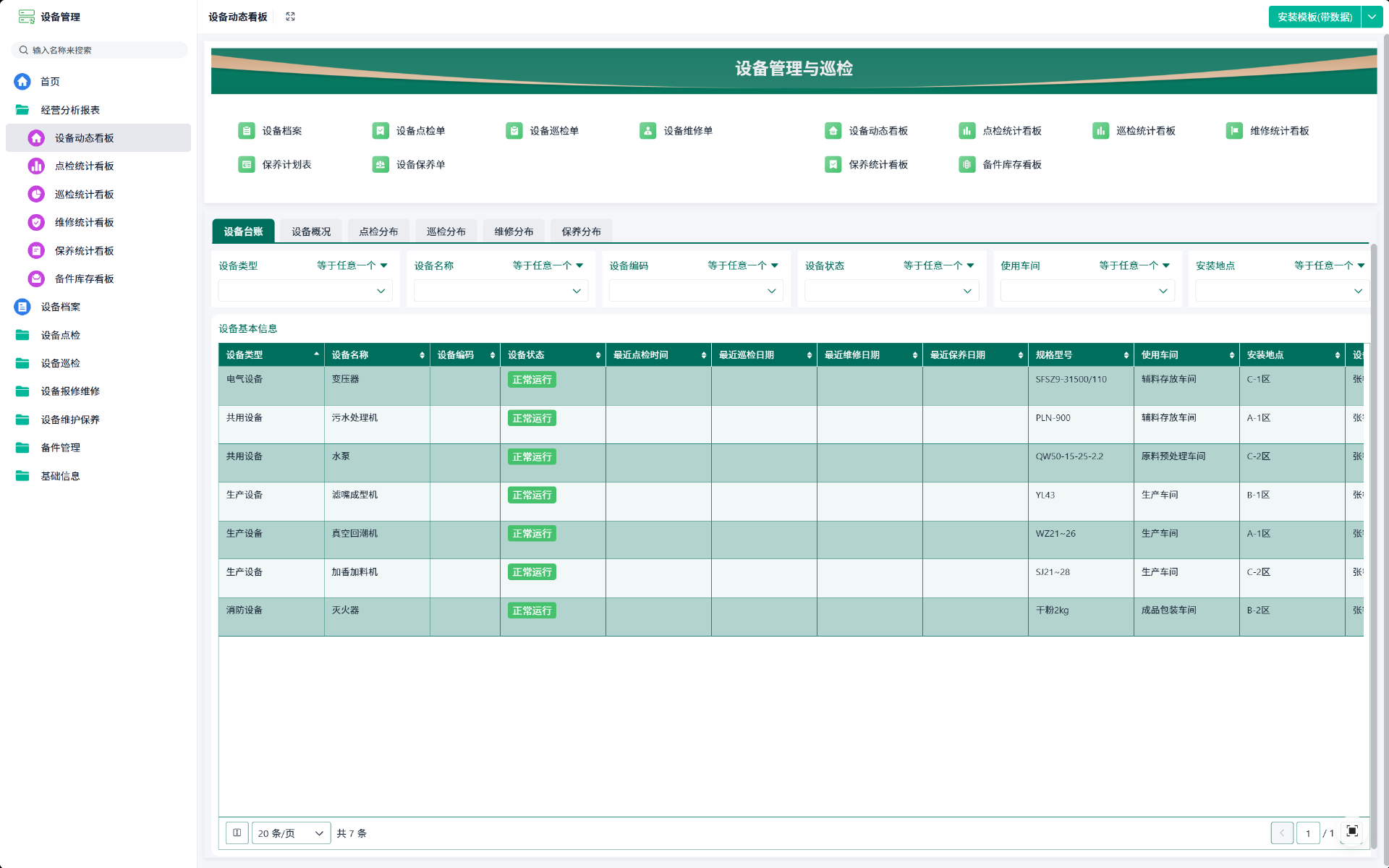Open the arrow next to 安装模板(带数据) button
The height and width of the screenshot is (868, 1389).
click(1372, 17)
